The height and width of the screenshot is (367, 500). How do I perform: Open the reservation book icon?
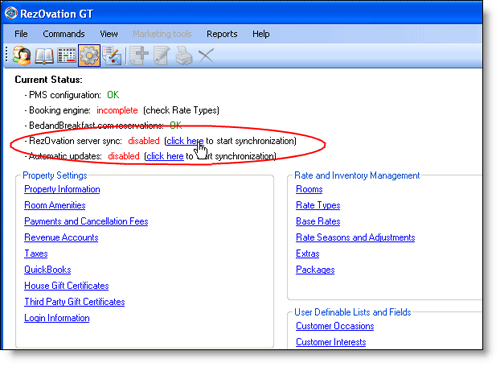(x=44, y=56)
